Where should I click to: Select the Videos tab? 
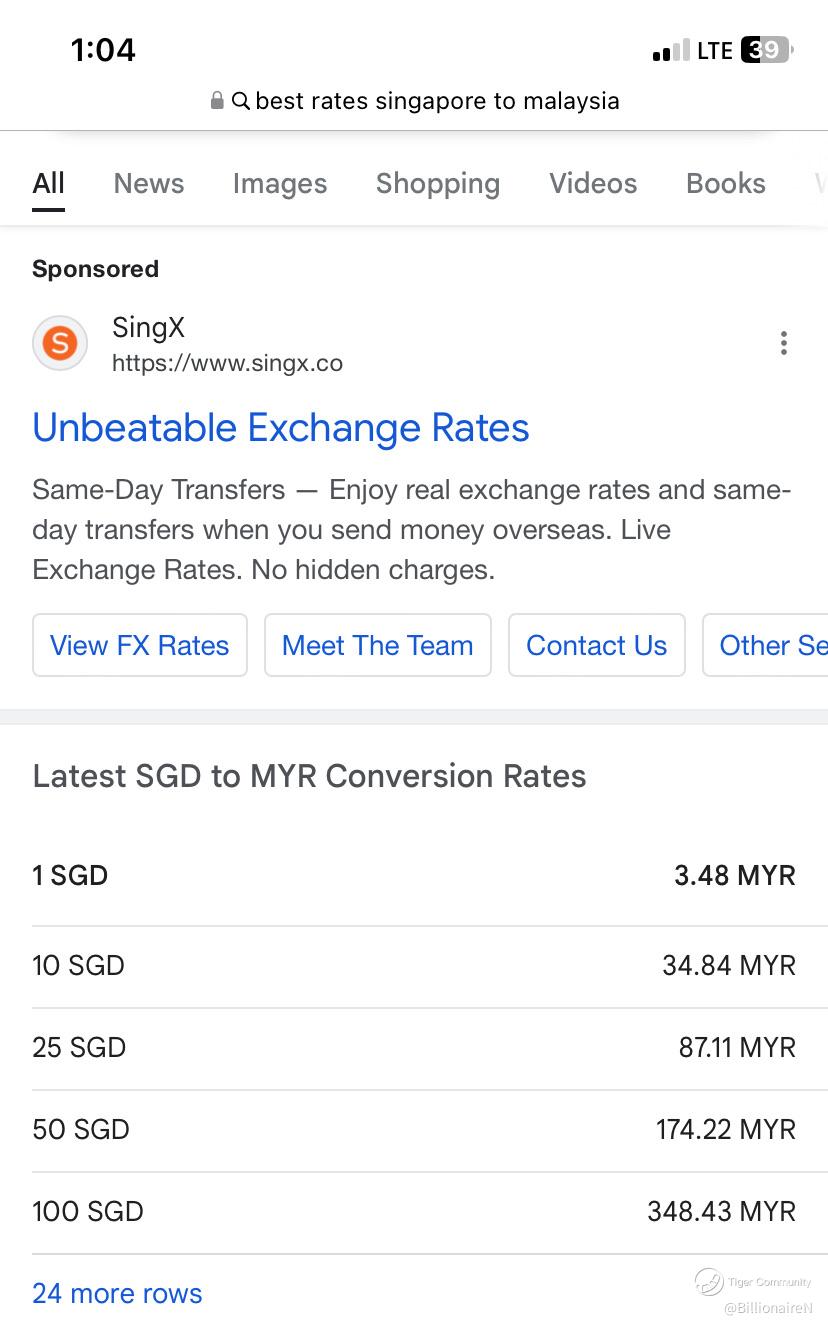(x=593, y=184)
